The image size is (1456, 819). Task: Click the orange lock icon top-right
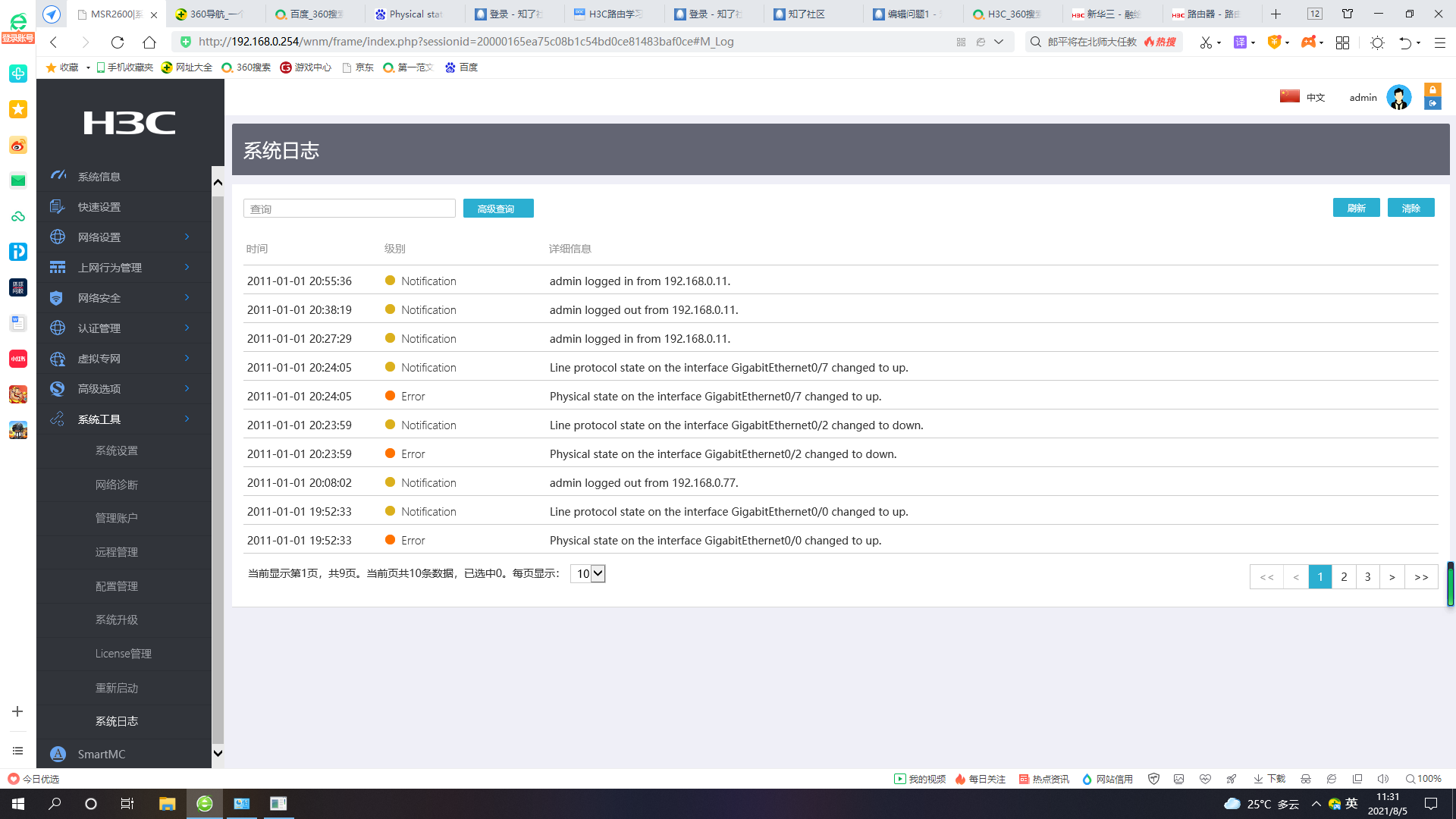tap(1432, 89)
